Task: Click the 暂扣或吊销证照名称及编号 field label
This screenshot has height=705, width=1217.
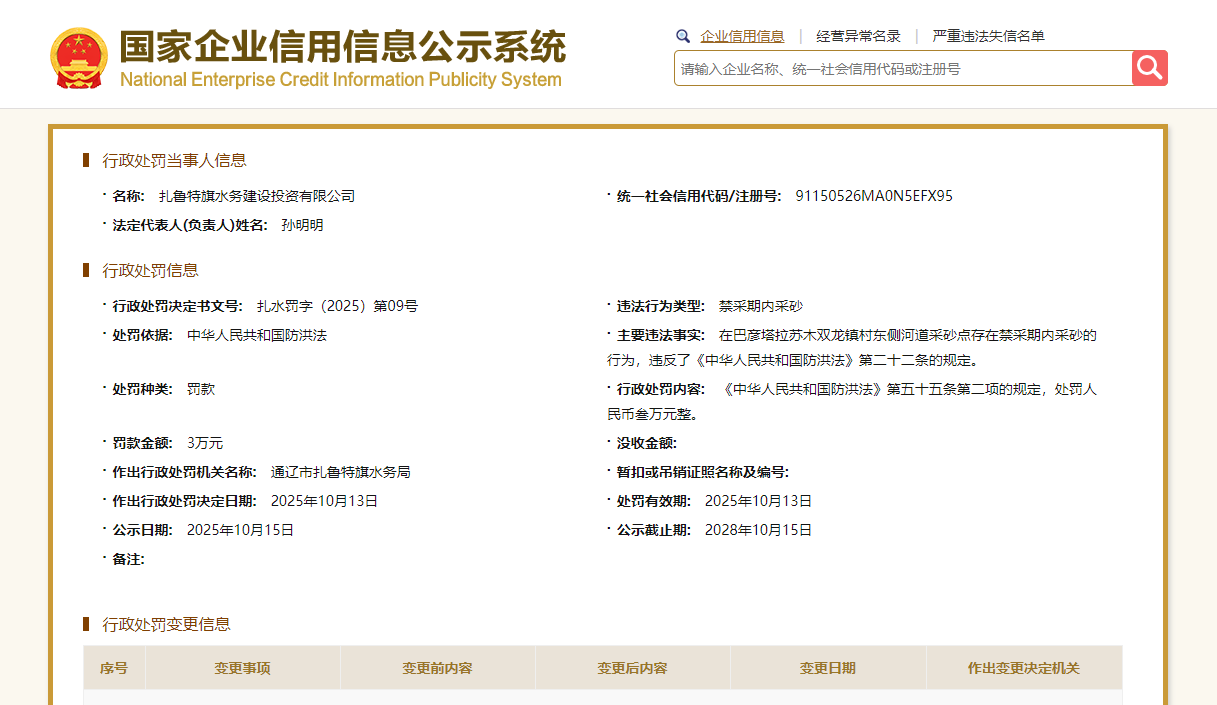Action: point(702,472)
